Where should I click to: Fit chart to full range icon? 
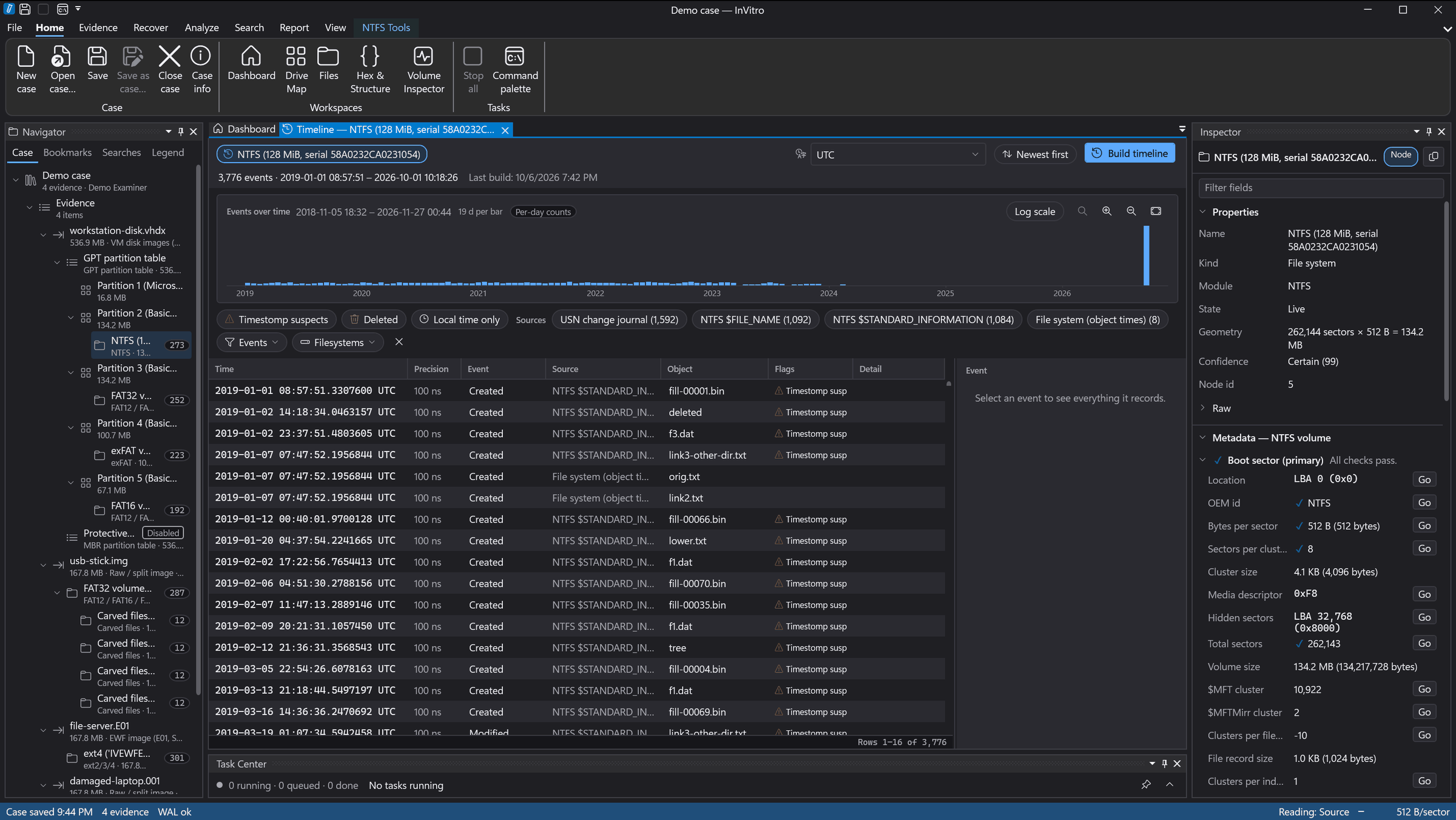tap(1156, 211)
